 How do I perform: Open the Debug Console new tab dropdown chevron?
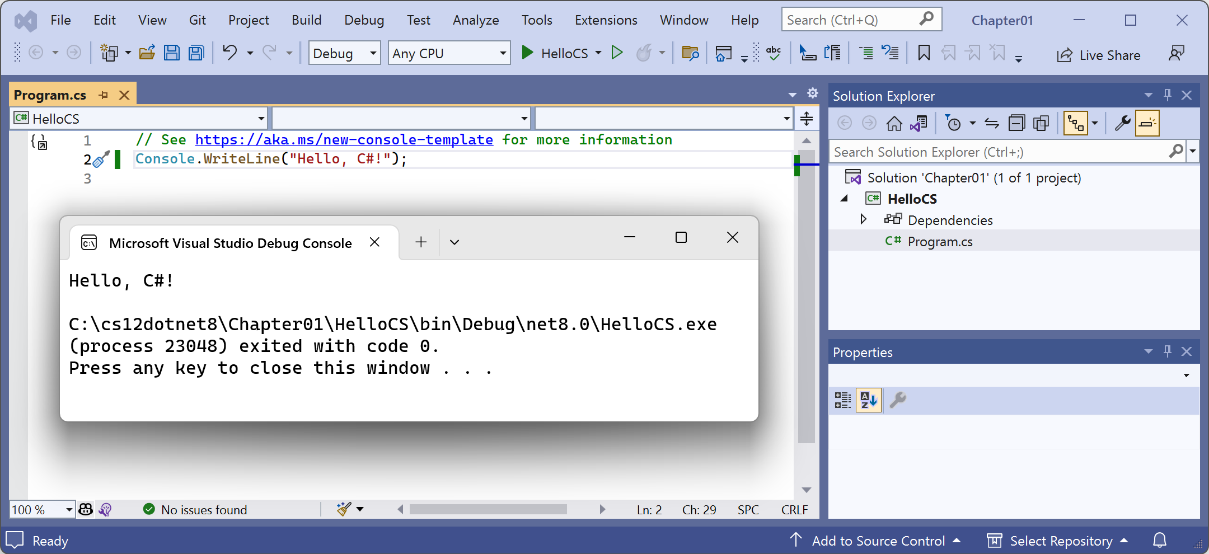tap(454, 241)
